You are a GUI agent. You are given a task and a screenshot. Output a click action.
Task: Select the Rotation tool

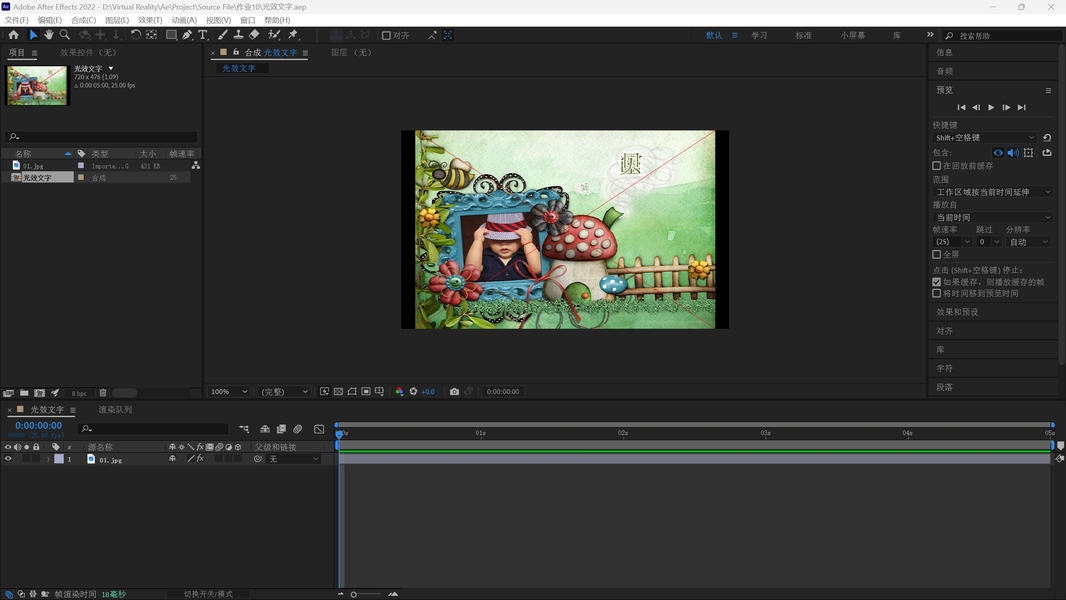click(135, 35)
